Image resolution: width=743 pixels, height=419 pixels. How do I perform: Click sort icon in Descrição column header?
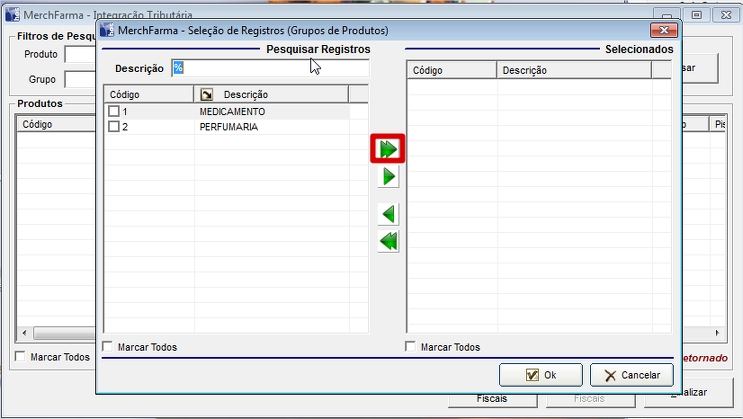pos(208,94)
